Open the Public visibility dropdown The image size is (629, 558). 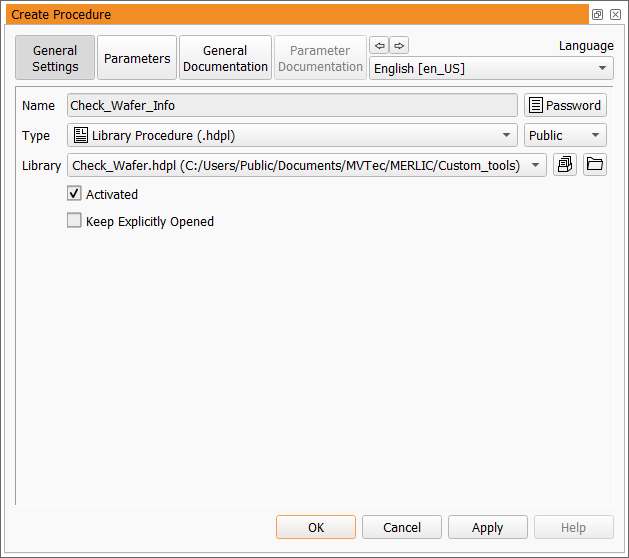point(565,136)
